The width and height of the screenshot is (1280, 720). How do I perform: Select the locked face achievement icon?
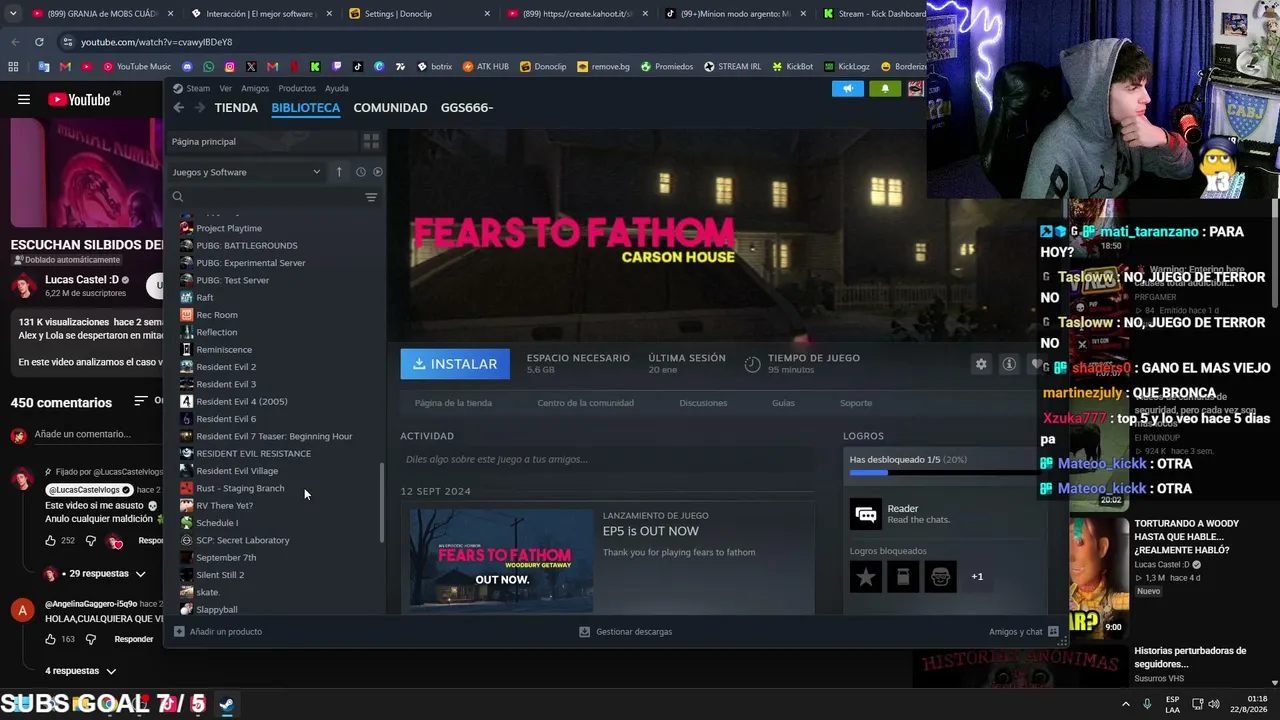tap(940, 576)
